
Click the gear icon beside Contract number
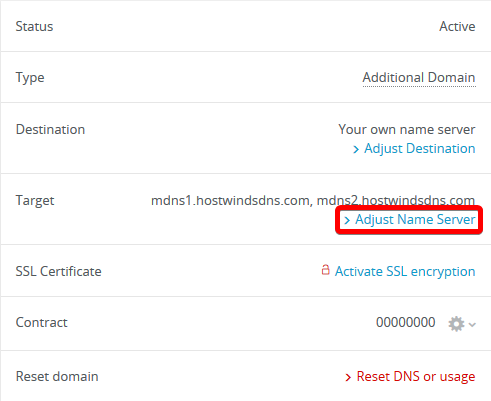coord(456,324)
